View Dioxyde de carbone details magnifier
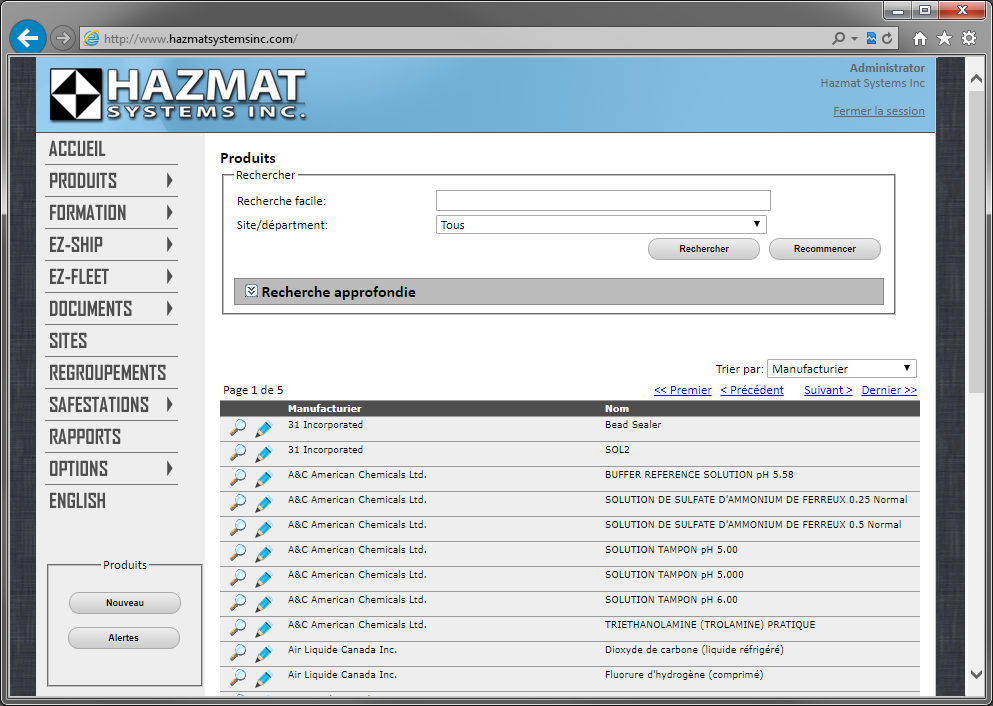This screenshot has height=706, width=993. pos(238,653)
